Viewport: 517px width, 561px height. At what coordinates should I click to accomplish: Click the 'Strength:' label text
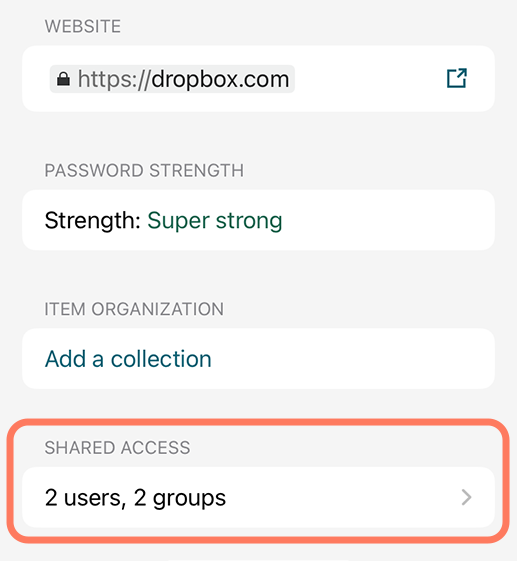point(93,220)
